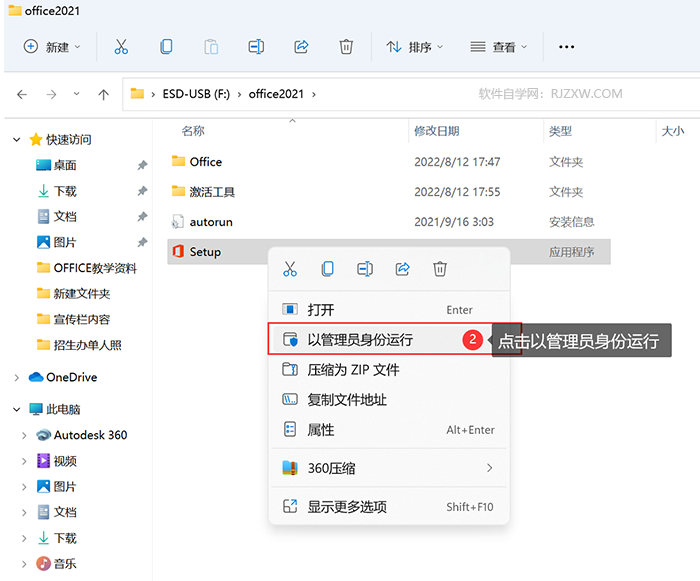Screen dimensions: 700x581
Task: Open 新建文件夹 in the sidebar
Action: [x=82, y=294]
